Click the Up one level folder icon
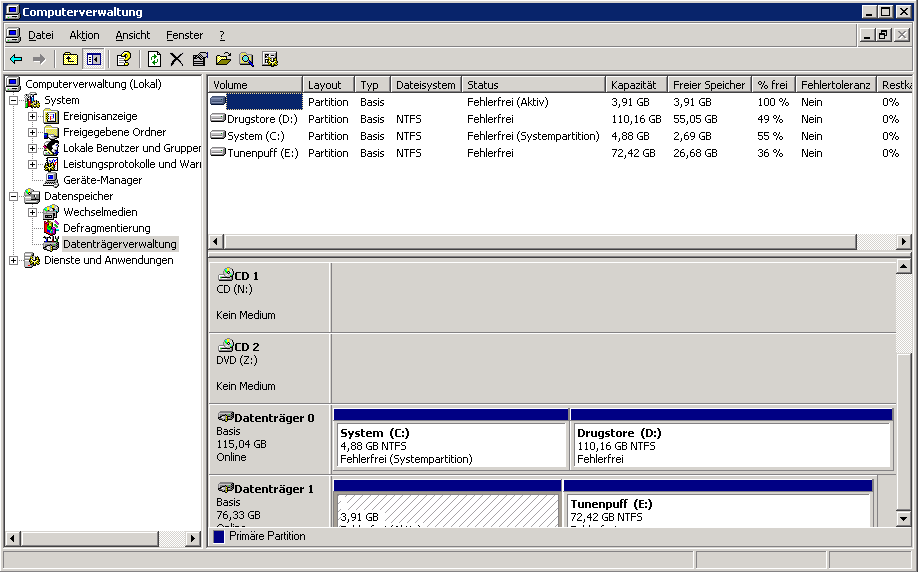The width and height of the screenshot is (918, 572). [x=70, y=59]
